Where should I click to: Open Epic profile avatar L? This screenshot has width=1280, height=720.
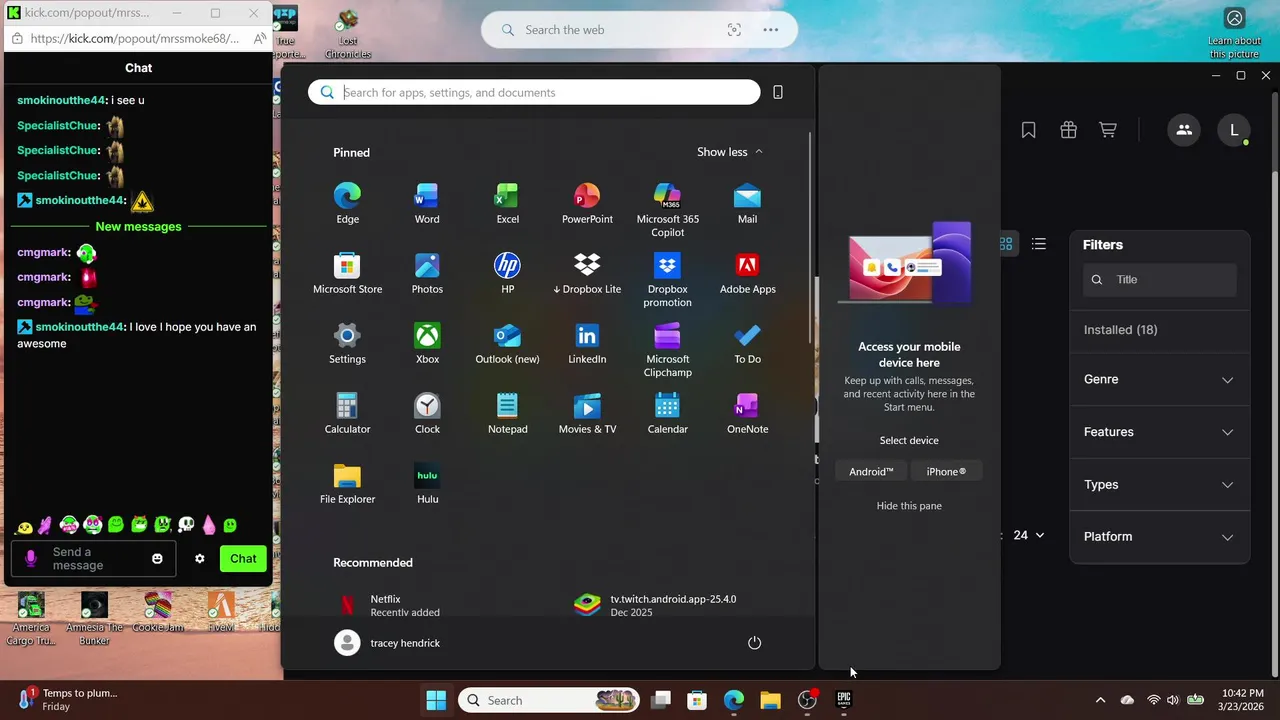(1234, 130)
